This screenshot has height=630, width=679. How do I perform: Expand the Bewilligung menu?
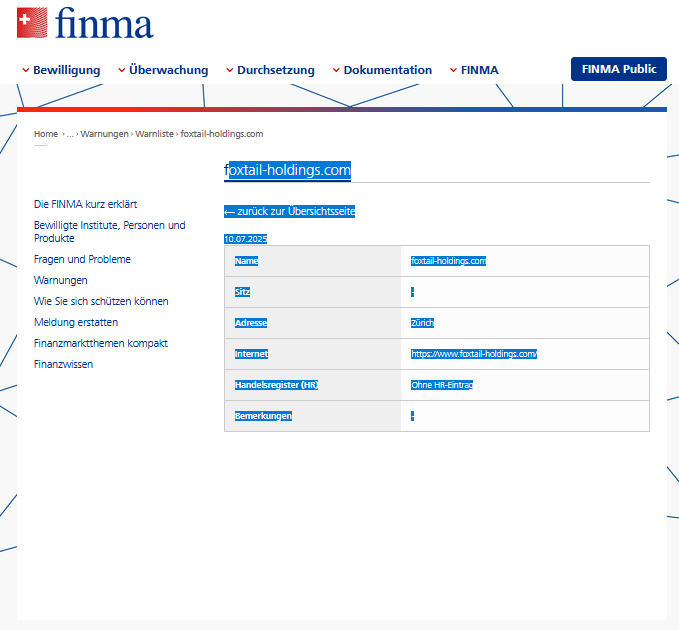click(61, 70)
